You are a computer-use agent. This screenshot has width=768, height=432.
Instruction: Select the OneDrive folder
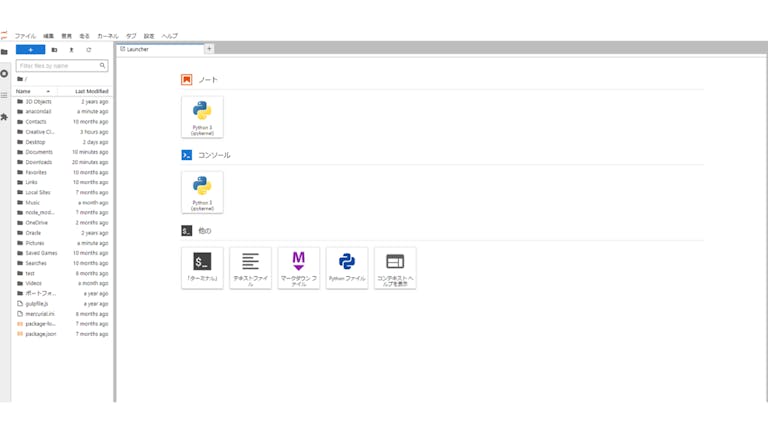click(x=62, y=223)
